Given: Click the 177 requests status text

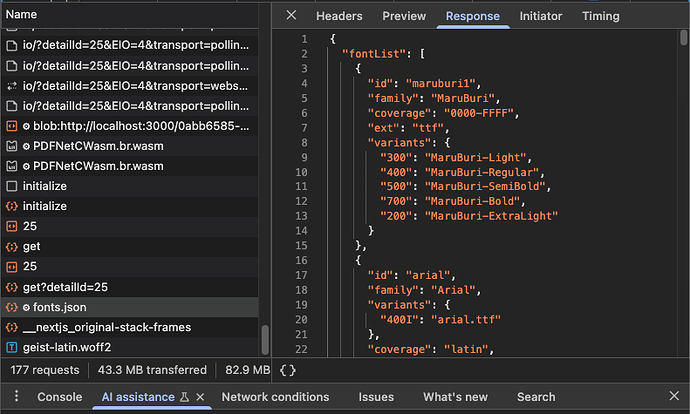Looking at the screenshot, I should coord(45,370).
